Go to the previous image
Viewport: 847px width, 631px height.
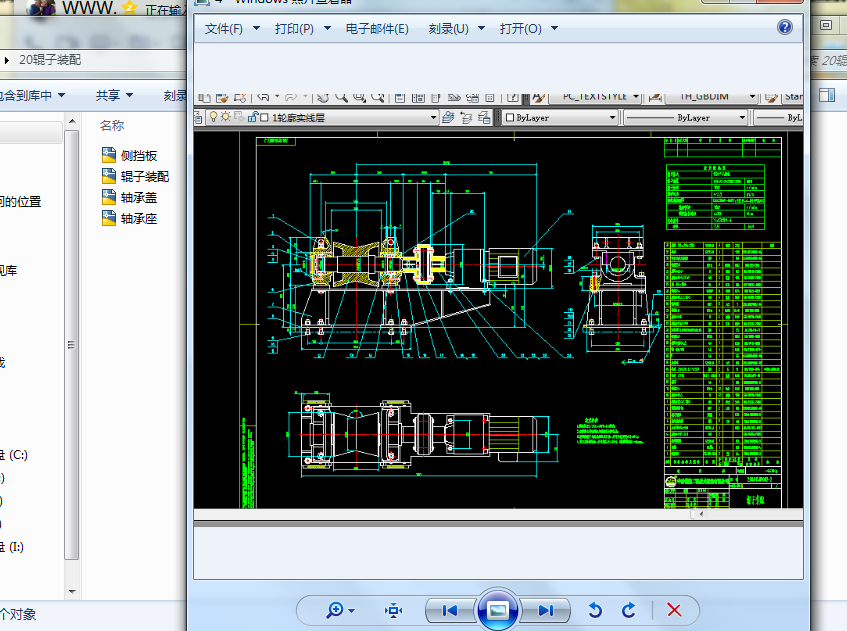450,610
